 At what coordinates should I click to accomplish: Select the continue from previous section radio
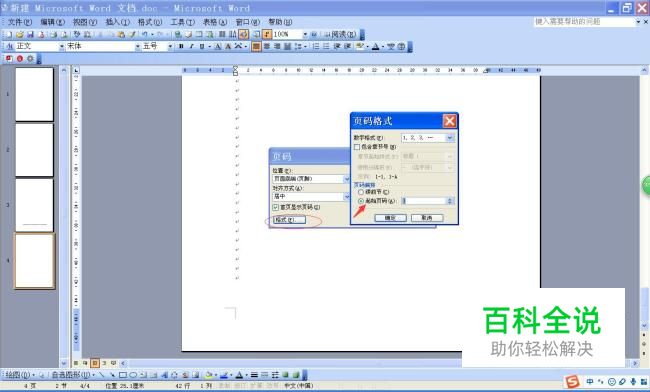pyautogui.click(x=361, y=192)
